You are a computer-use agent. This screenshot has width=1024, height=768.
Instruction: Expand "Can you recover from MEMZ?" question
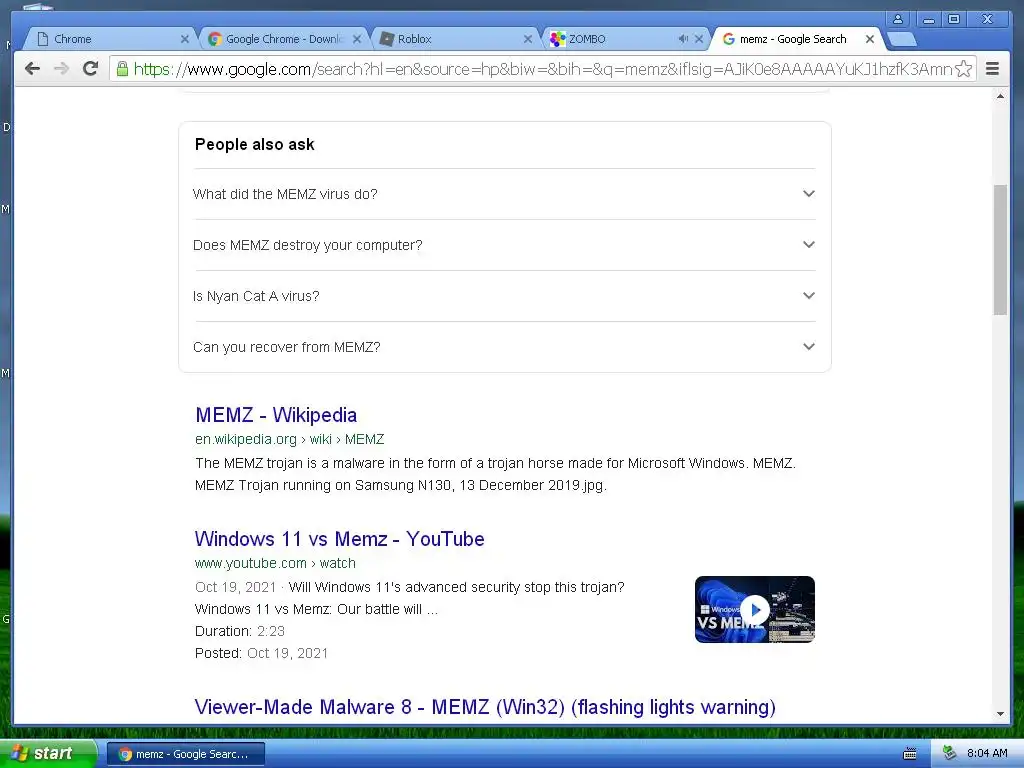pos(504,347)
